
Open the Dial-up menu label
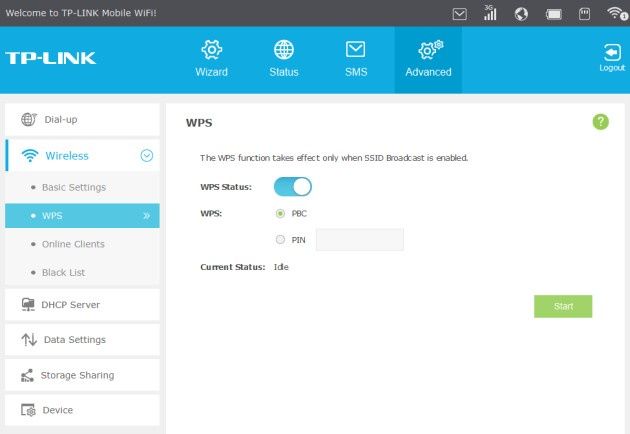point(61,119)
